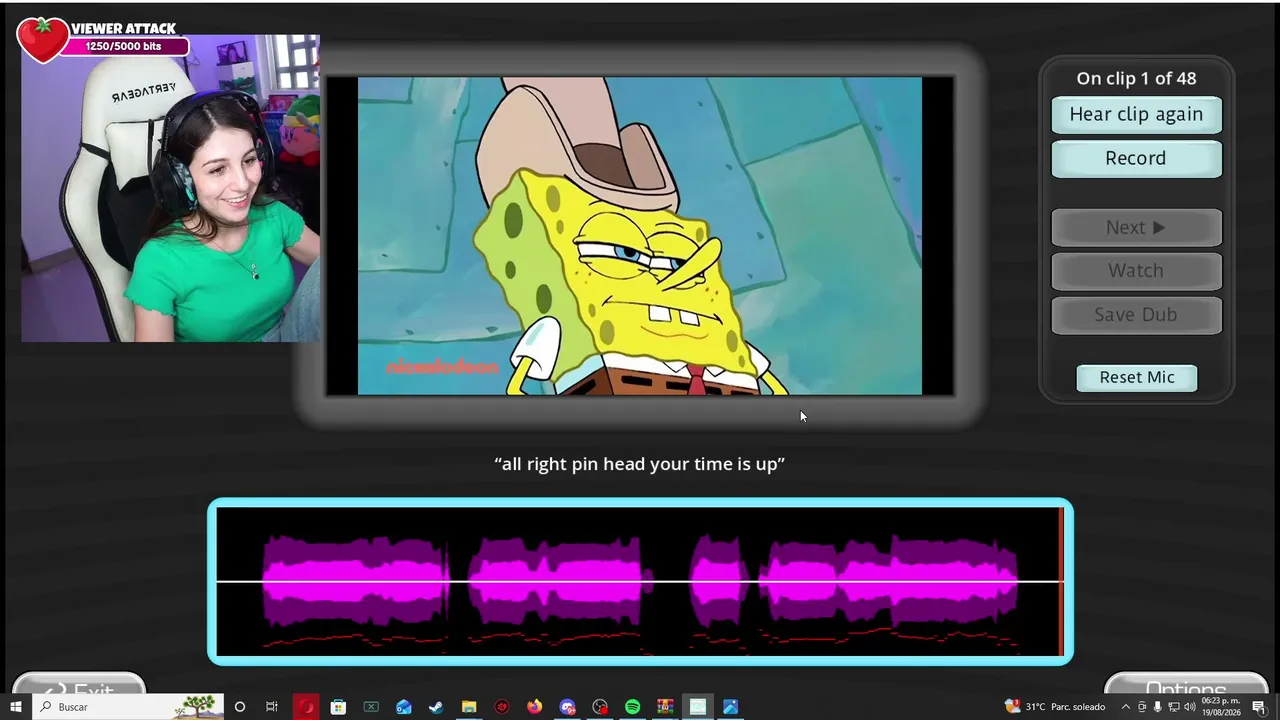Click inside the pink audio waveform
Viewport: 1280px width, 720px height.
point(640,581)
